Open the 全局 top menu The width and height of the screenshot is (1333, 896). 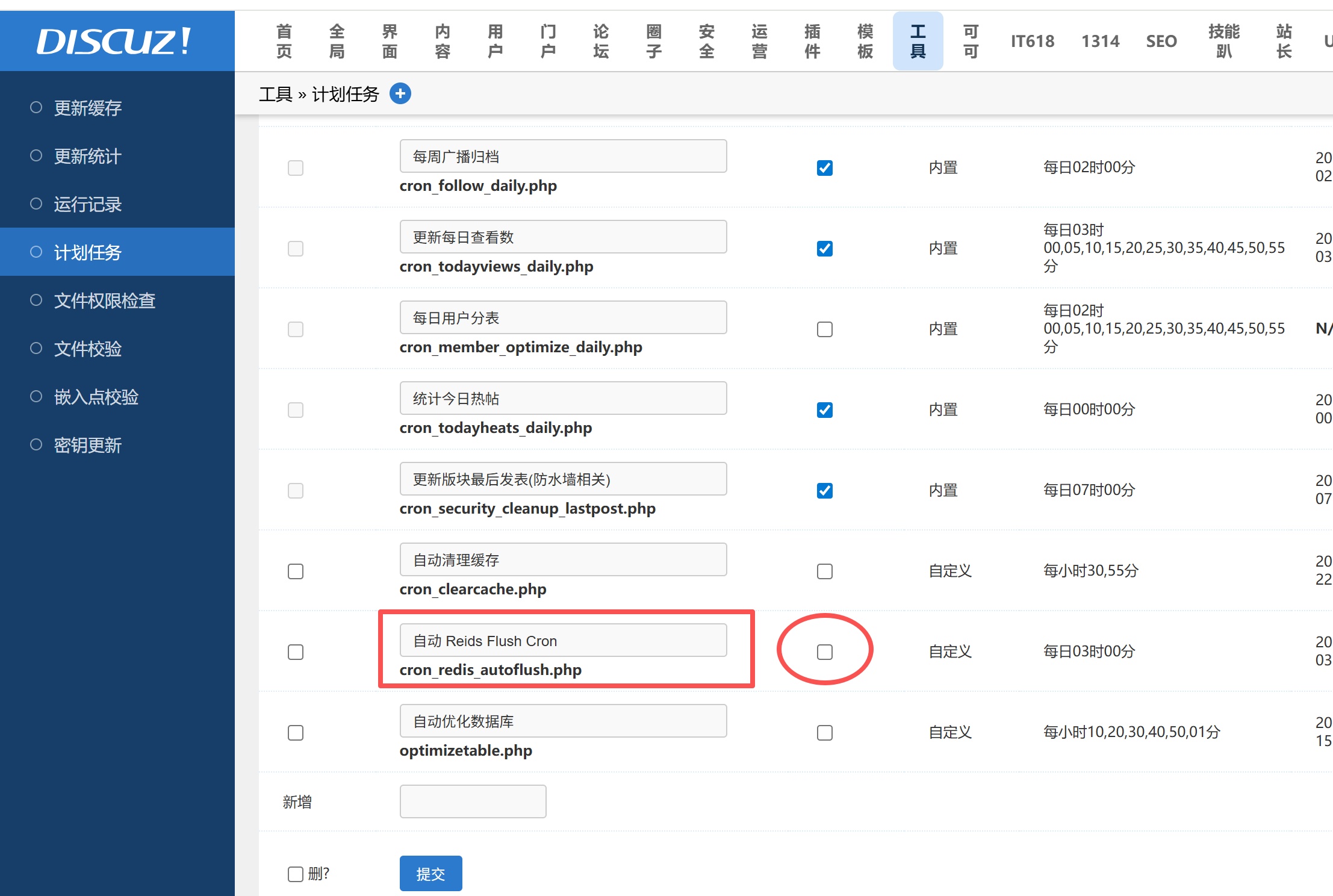tap(337, 41)
